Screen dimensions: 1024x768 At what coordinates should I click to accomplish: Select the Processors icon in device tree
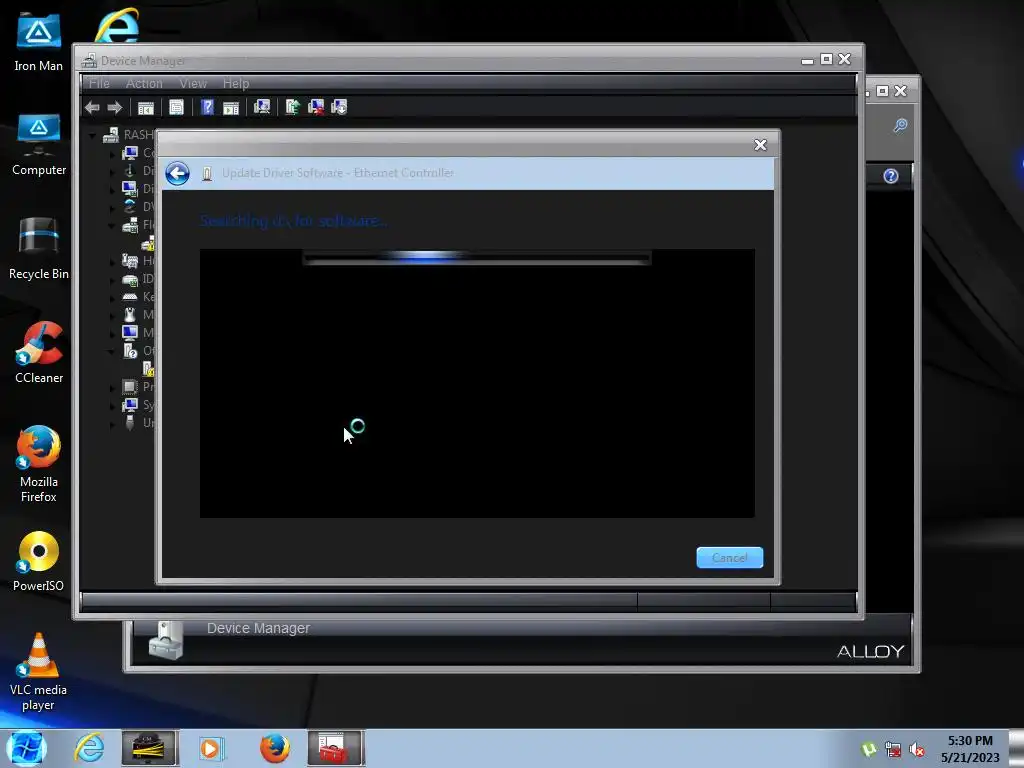pyautogui.click(x=130, y=387)
